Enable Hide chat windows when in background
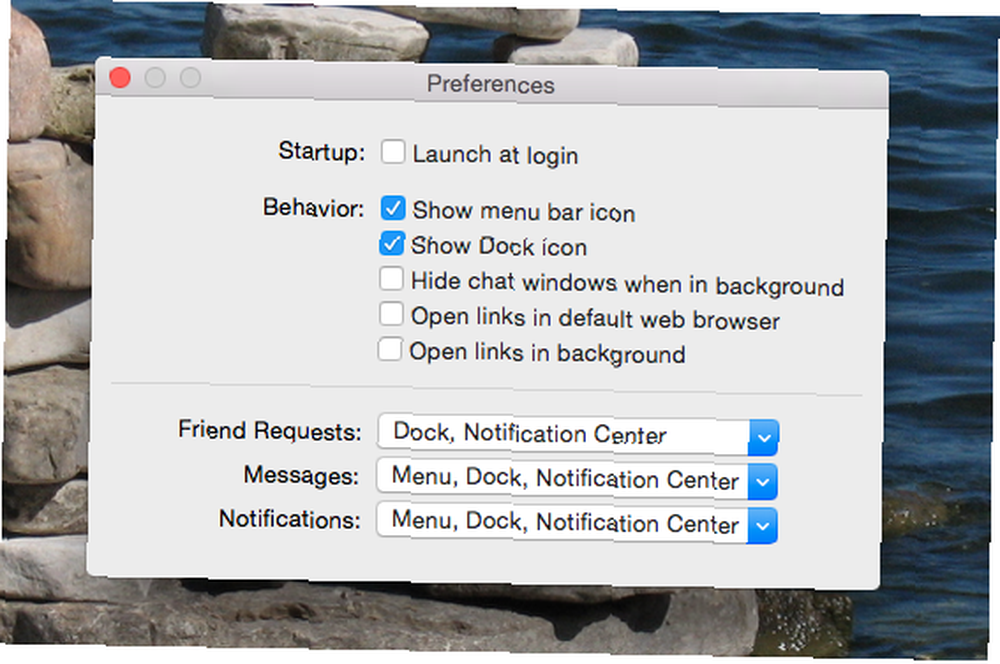Screen dimensions: 1000x664 [x=391, y=279]
